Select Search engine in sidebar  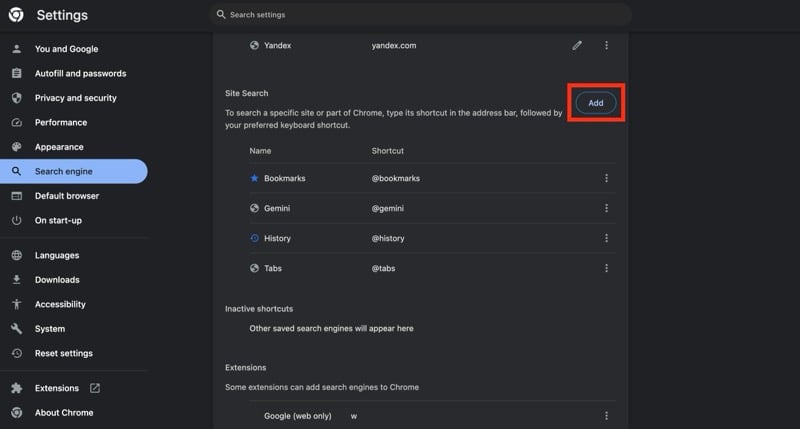click(x=74, y=171)
